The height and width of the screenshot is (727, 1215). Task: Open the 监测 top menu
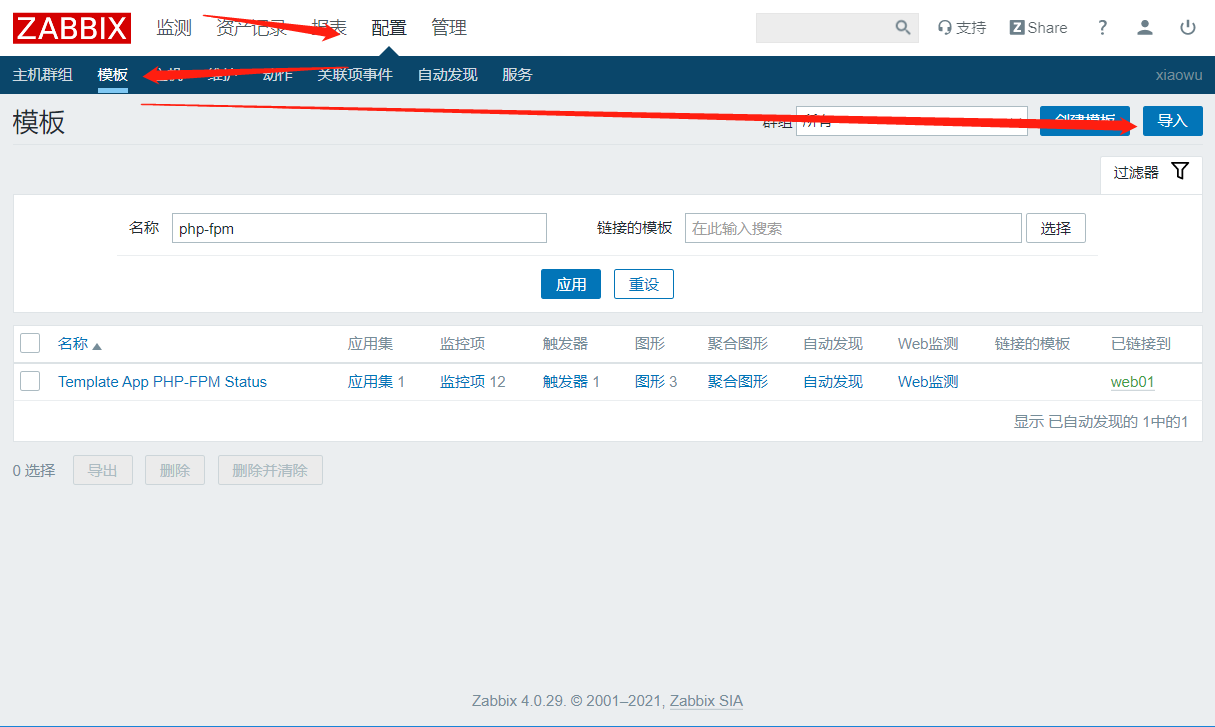tap(173, 28)
